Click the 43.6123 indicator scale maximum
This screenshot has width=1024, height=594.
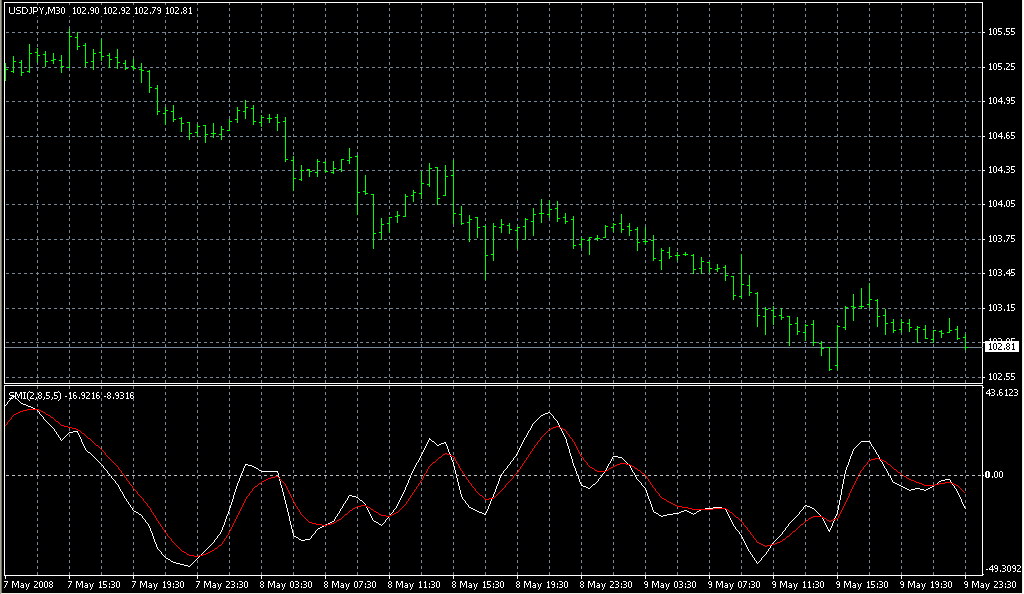tap(1003, 393)
